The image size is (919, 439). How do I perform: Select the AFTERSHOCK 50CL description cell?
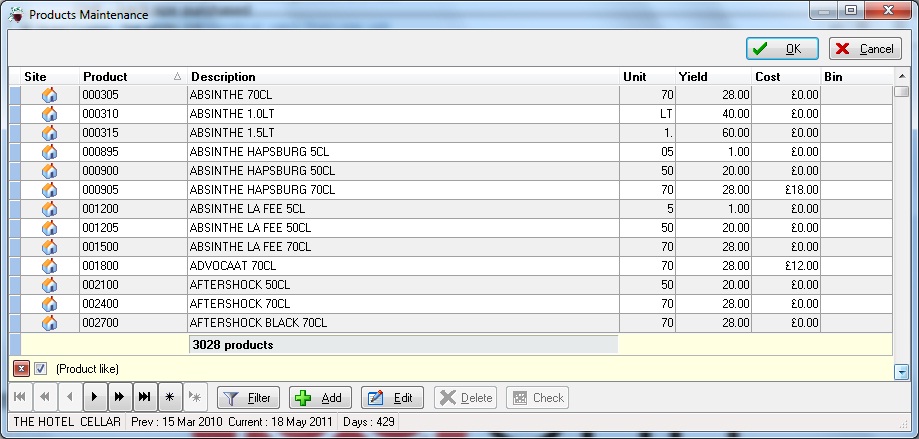pos(403,285)
